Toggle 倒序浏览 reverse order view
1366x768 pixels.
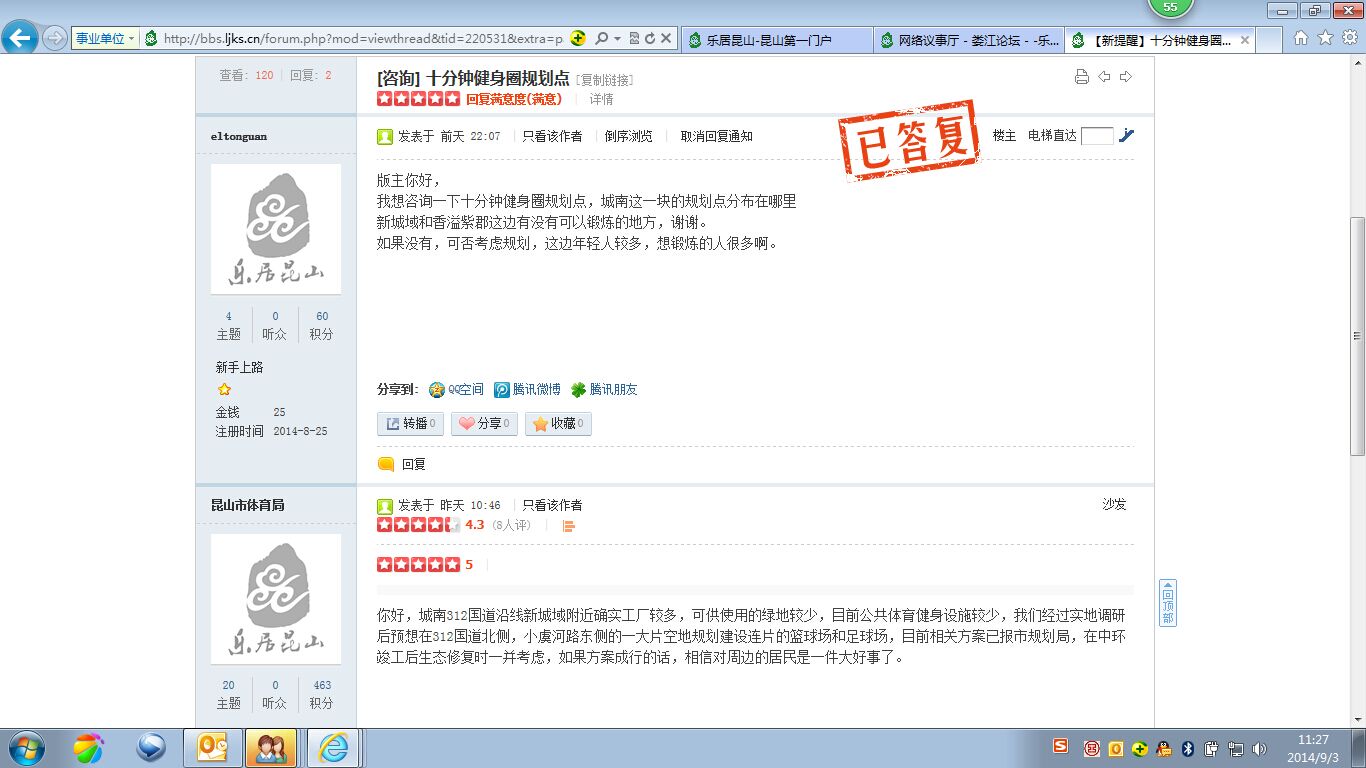point(628,136)
